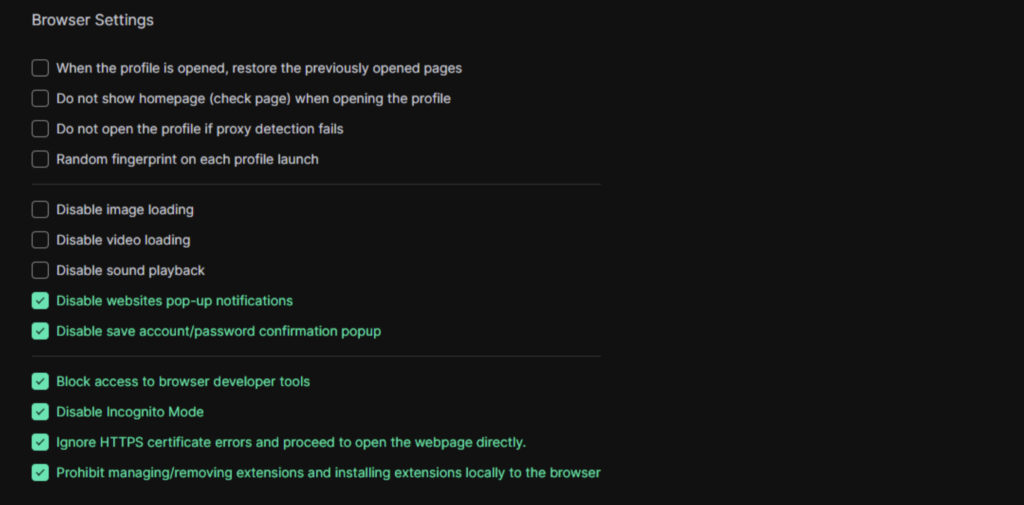This screenshot has height=505, width=1024.
Task: Tick the Disable sound playback checkbox
Action: [40, 270]
